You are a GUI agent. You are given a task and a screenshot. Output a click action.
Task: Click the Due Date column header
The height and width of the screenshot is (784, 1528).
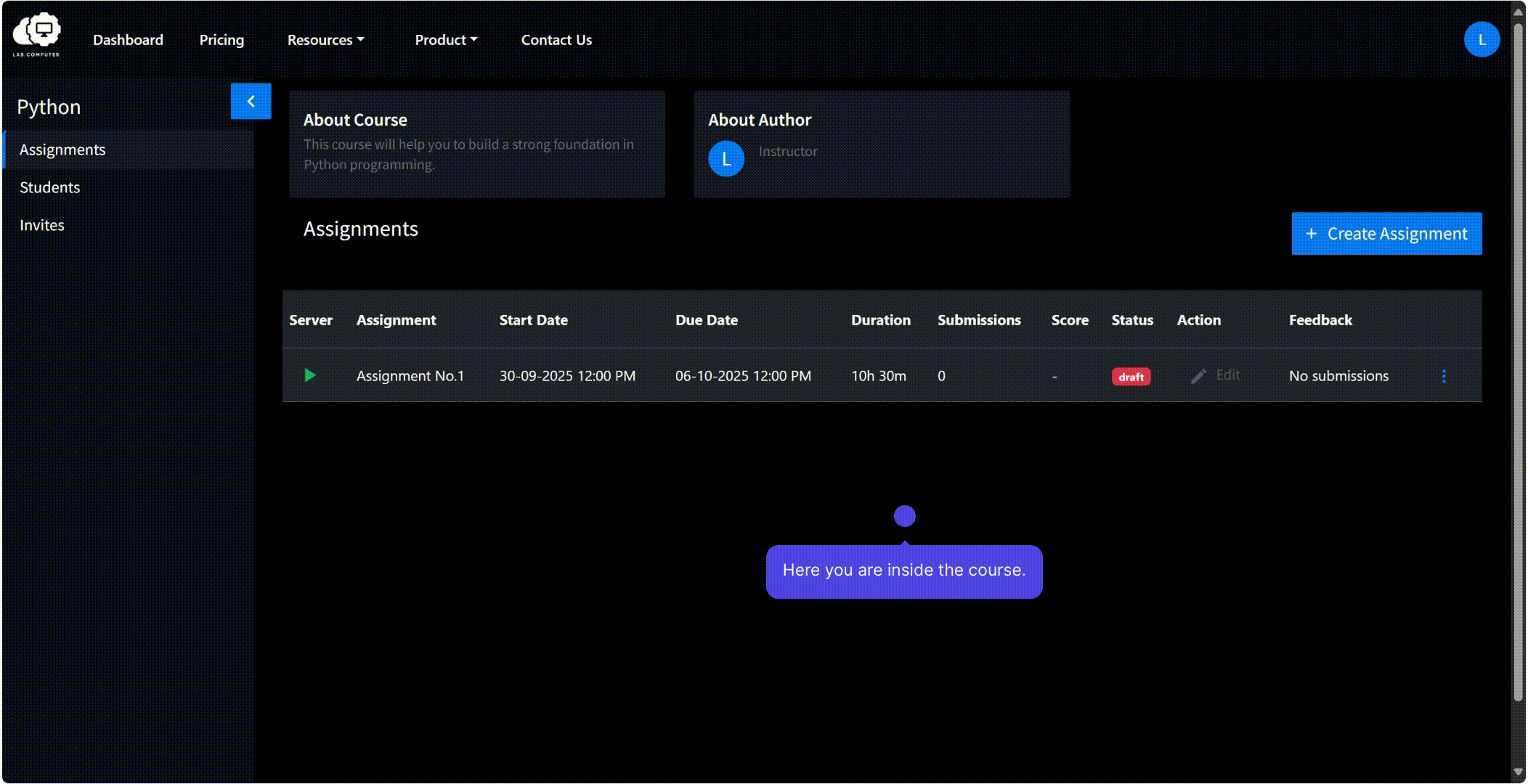click(707, 320)
